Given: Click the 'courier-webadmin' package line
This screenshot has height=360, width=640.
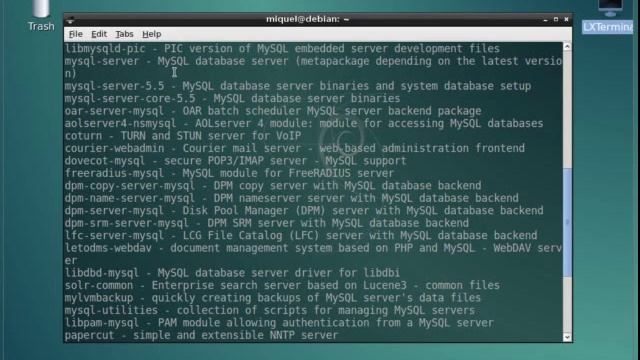Looking at the screenshot, I should click(x=295, y=148).
